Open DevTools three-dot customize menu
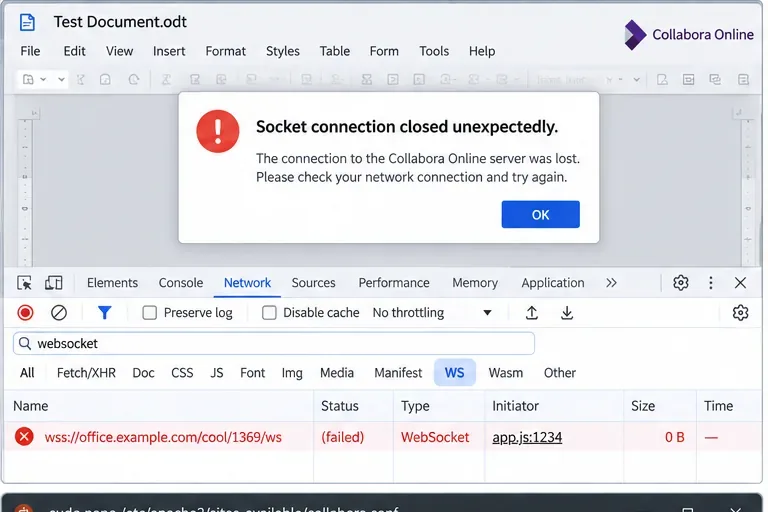The height and width of the screenshot is (512, 768). pyautogui.click(x=711, y=283)
